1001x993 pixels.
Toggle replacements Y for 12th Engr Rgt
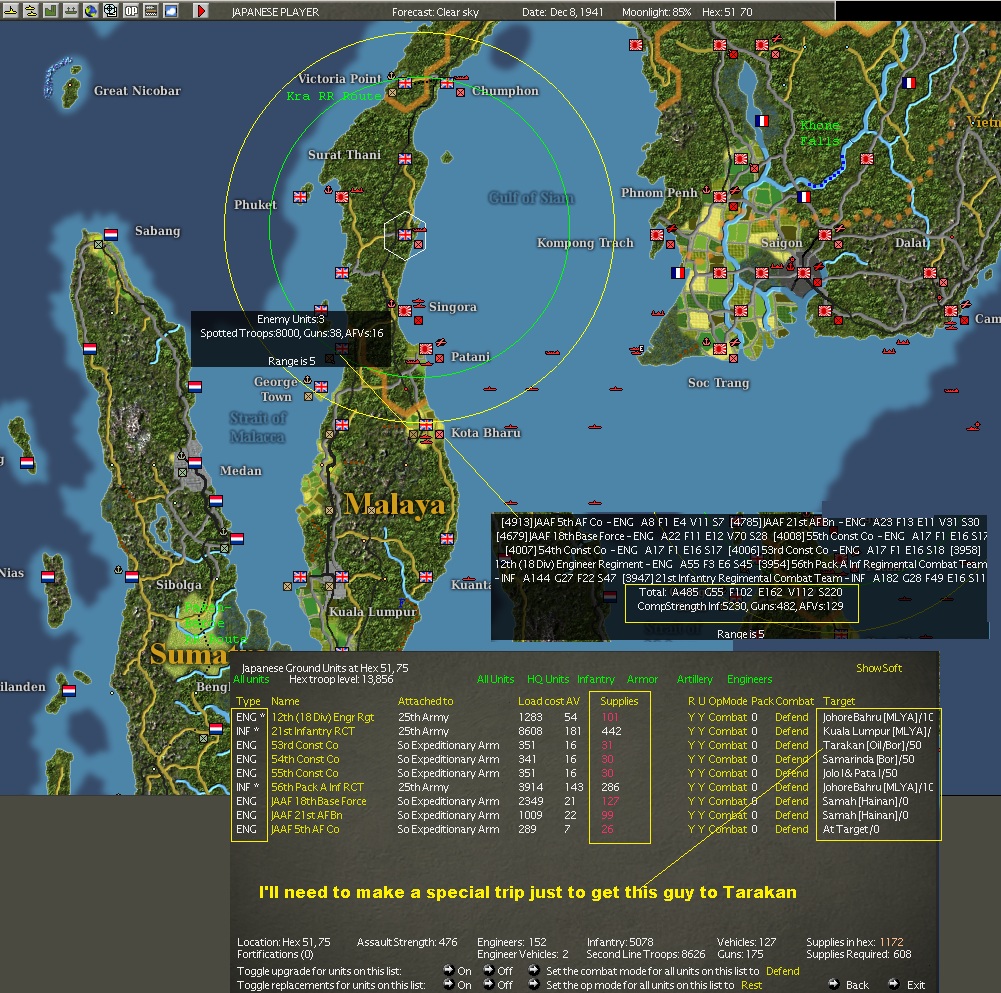(691, 717)
